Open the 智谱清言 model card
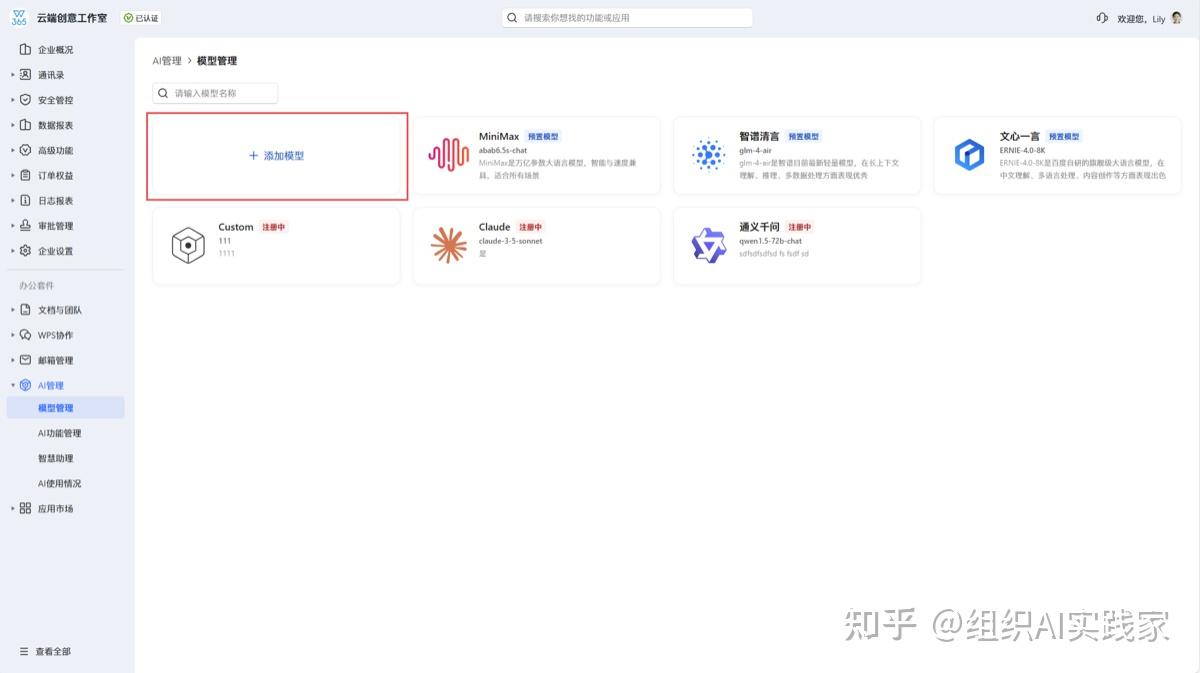1200x673 pixels. (x=797, y=155)
